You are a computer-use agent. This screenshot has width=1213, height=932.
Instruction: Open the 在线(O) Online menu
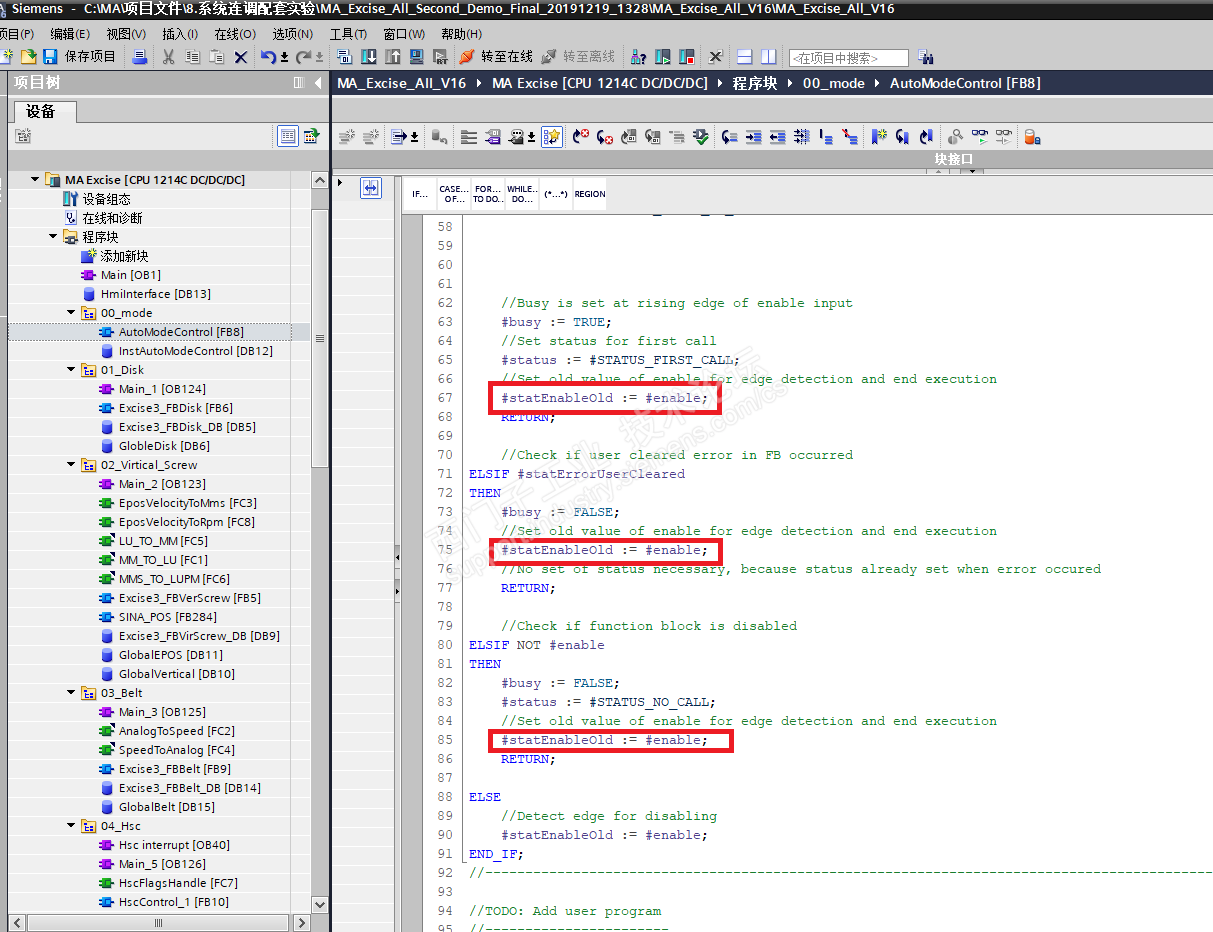tap(234, 34)
